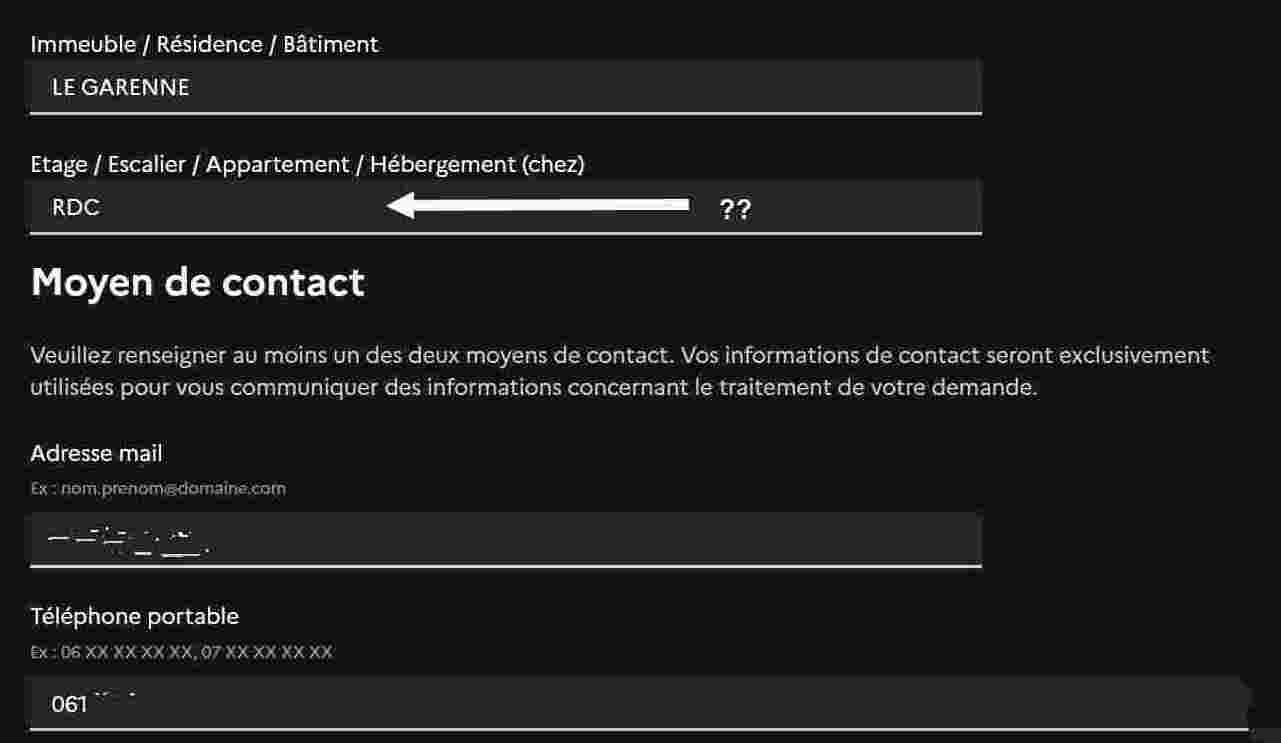Focus the Téléphone portable input field

[x=640, y=703]
